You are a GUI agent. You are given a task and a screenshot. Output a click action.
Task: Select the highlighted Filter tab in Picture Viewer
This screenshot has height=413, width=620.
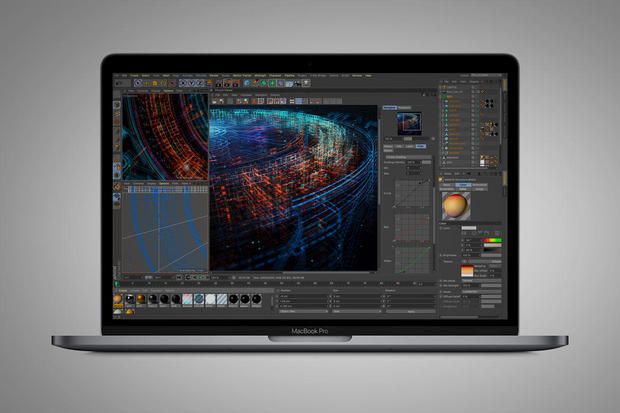pyautogui.click(x=421, y=146)
